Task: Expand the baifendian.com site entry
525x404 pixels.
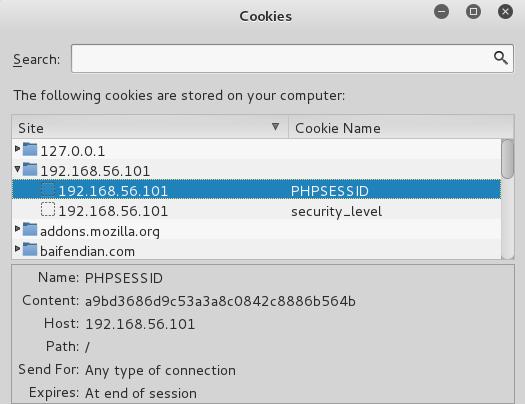Action: coord(17,249)
